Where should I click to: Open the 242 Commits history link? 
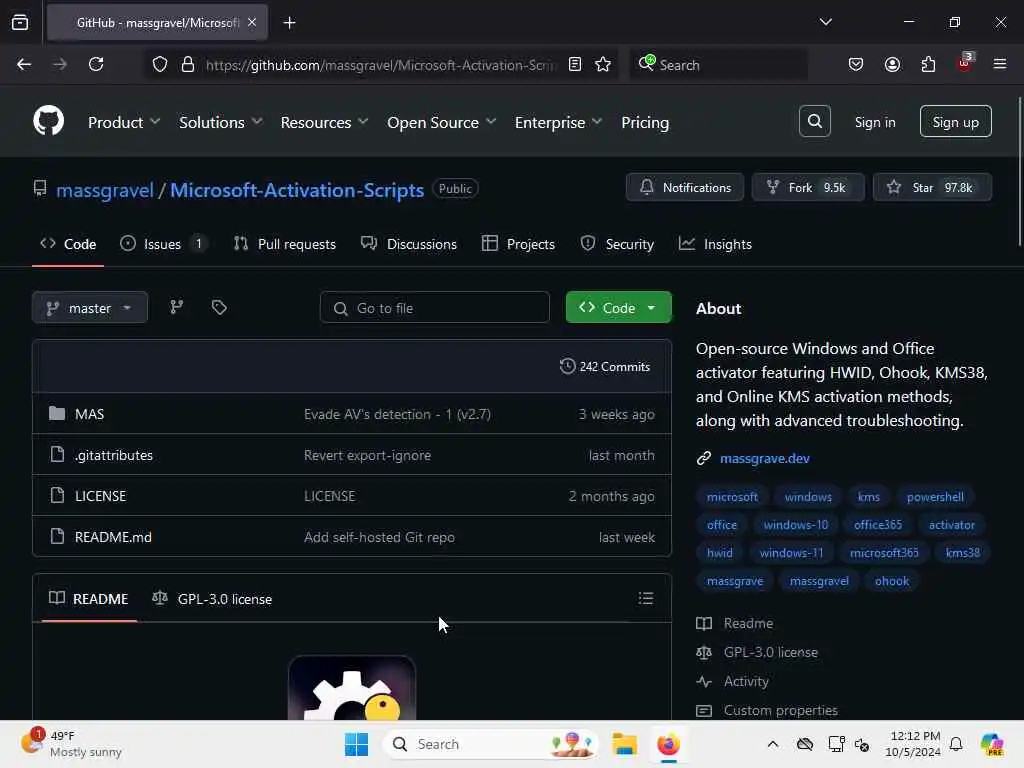[605, 366]
